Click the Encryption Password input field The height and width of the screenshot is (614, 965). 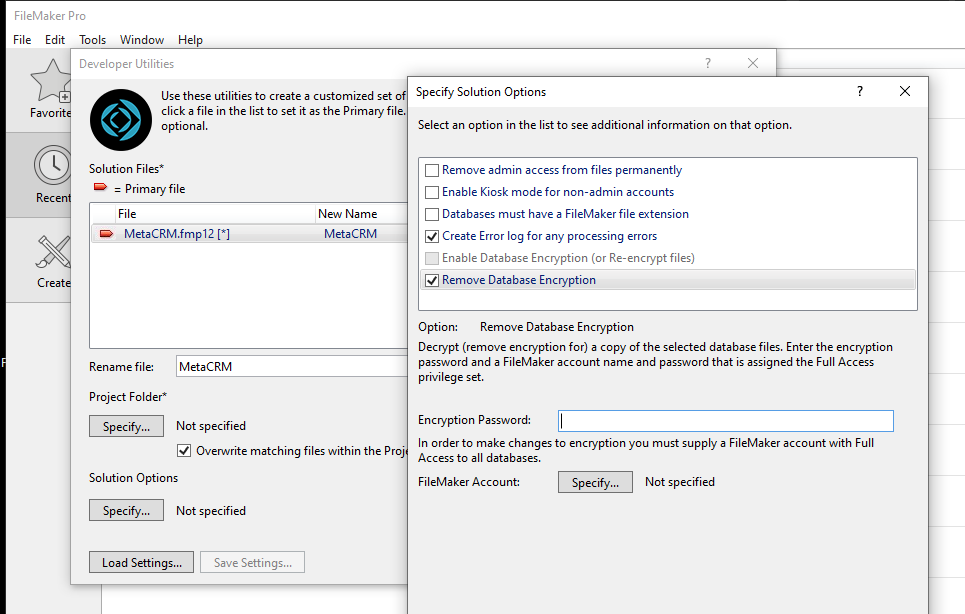725,421
